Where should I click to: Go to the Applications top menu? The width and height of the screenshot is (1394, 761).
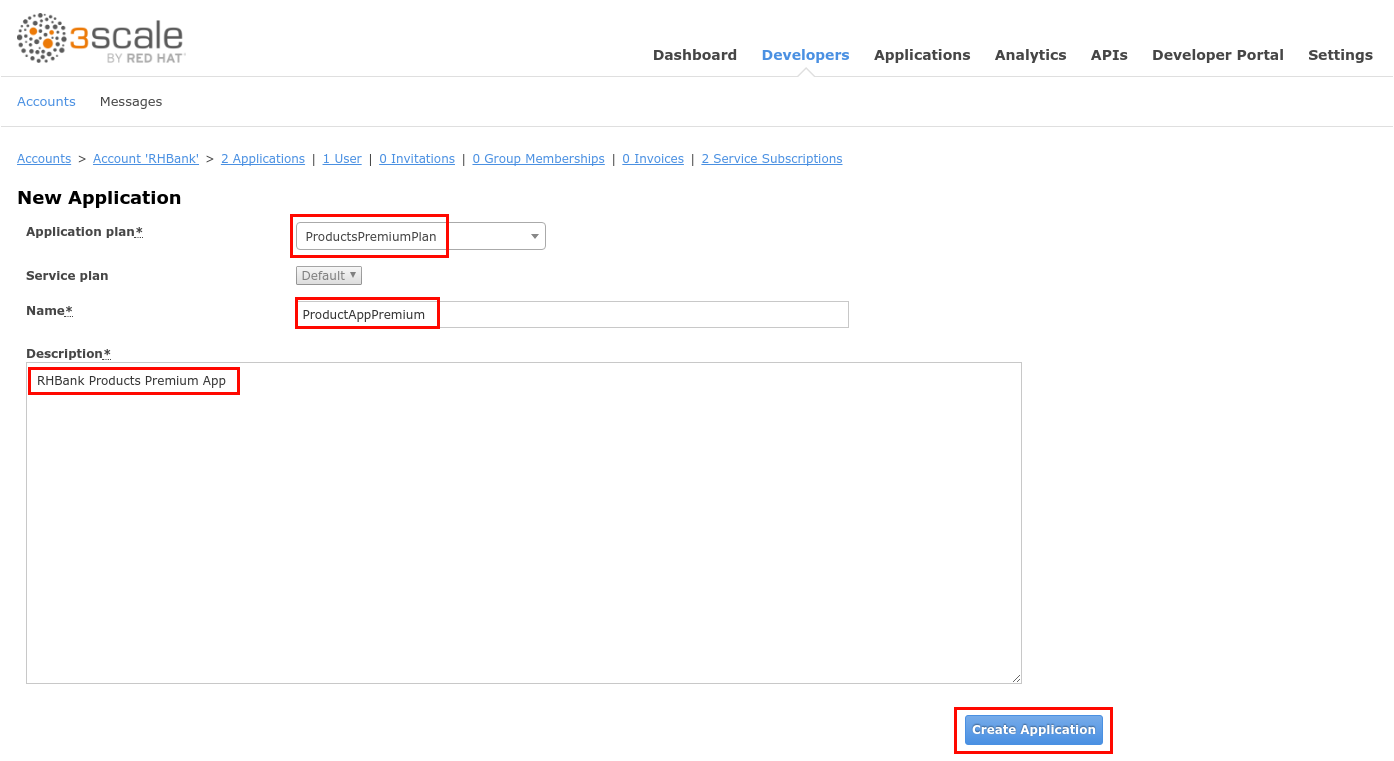tap(921, 55)
